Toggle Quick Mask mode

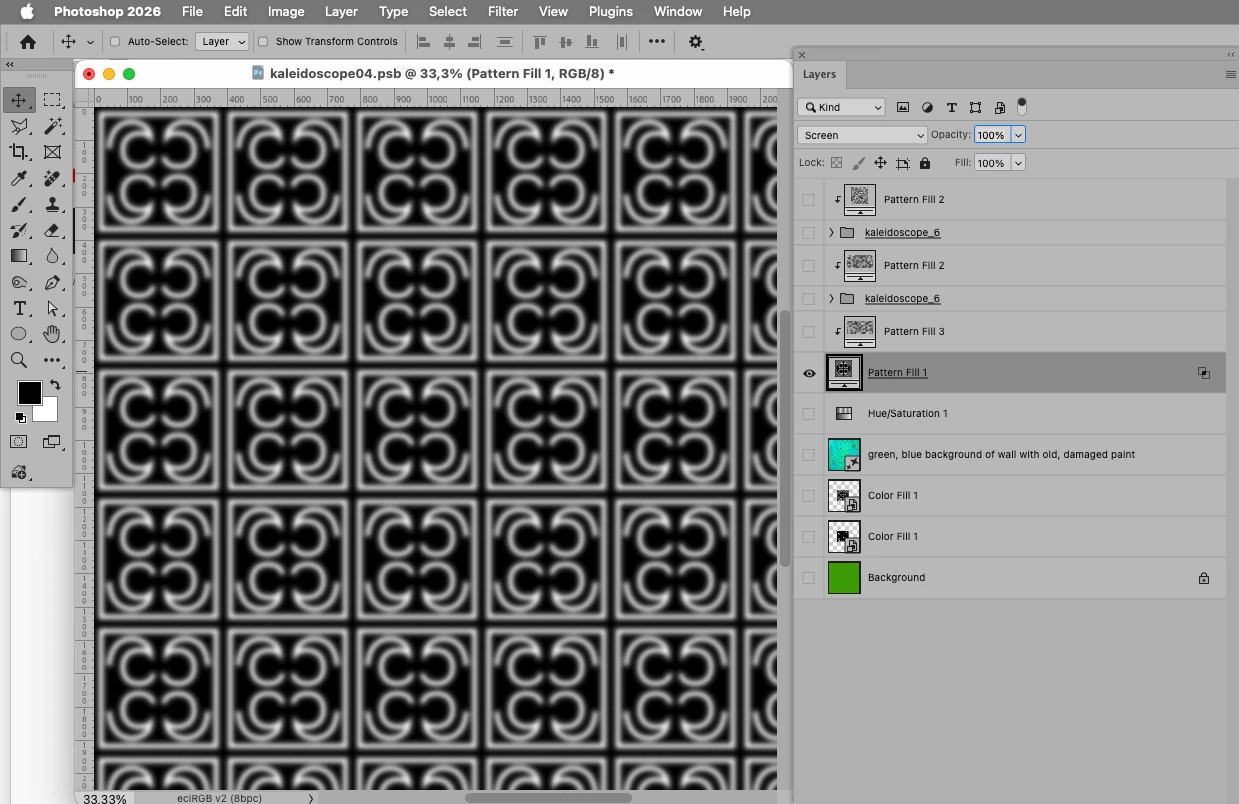click(19, 441)
